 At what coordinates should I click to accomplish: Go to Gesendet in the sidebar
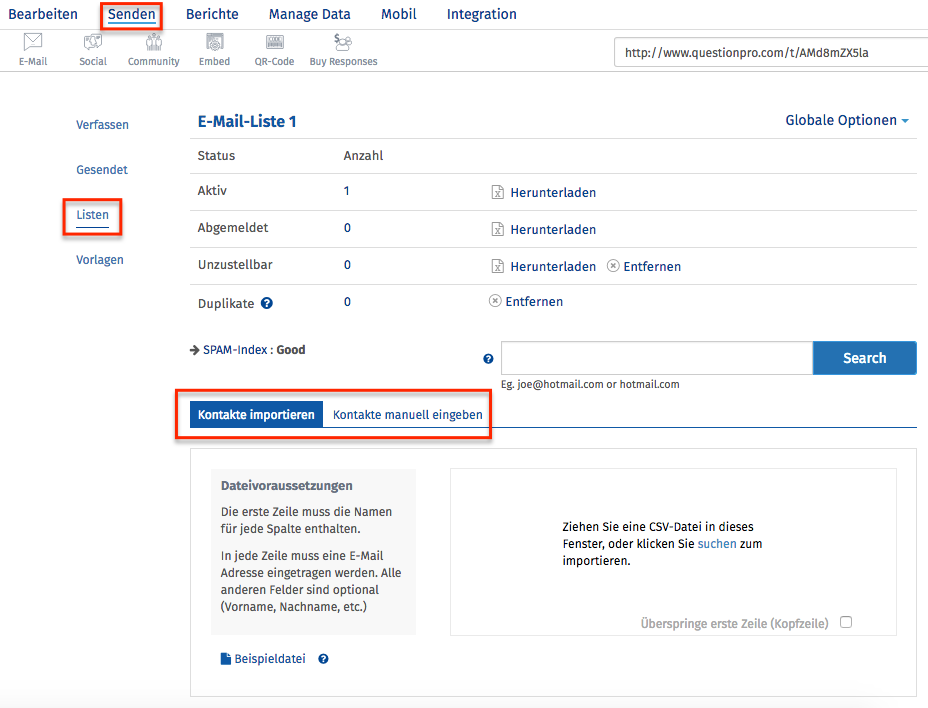(x=102, y=170)
